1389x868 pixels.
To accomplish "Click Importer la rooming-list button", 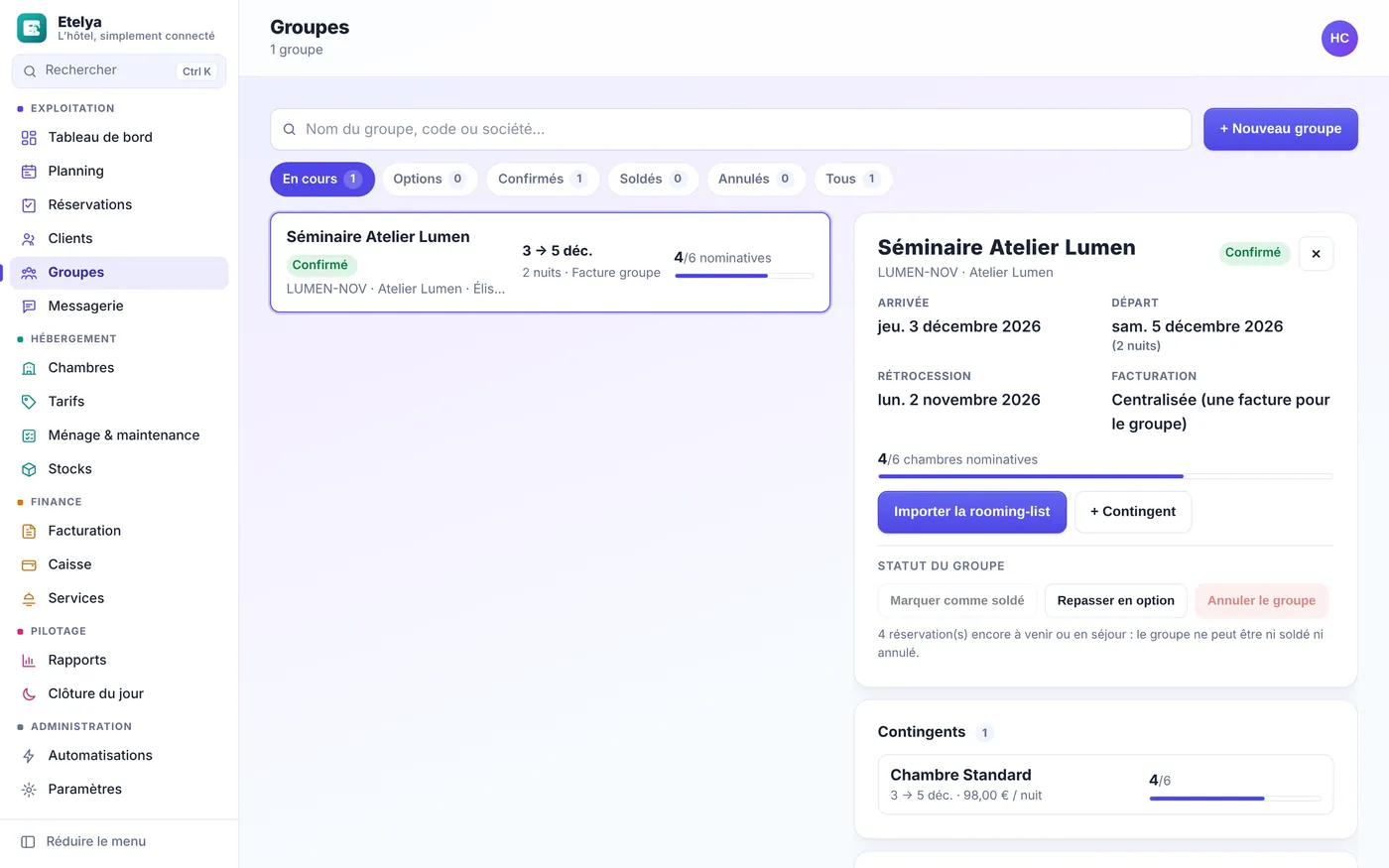I will (x=971, y=512).
